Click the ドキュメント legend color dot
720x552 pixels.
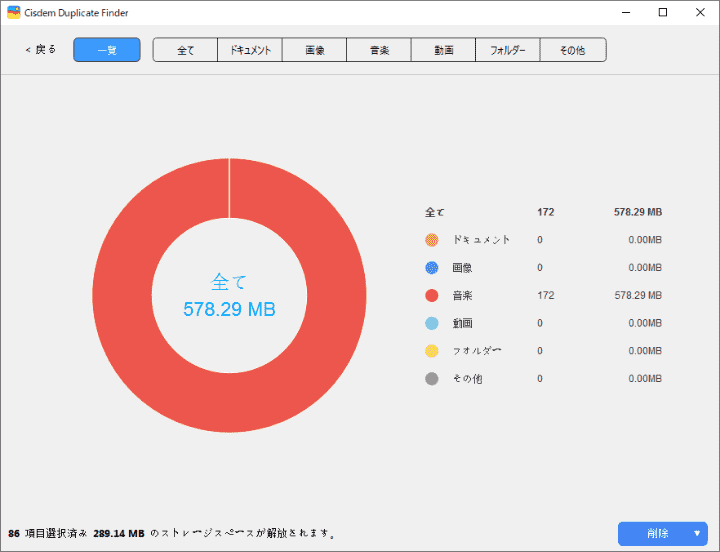pos(432,240)
